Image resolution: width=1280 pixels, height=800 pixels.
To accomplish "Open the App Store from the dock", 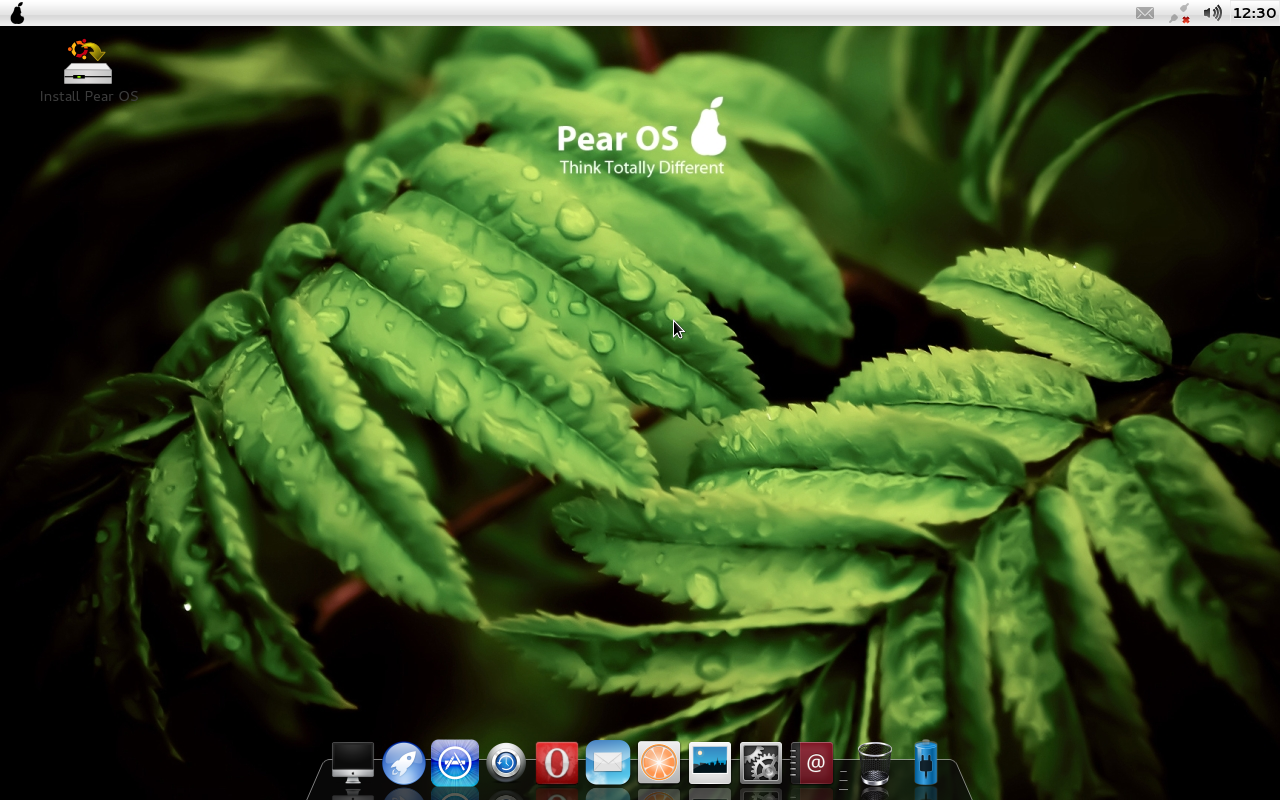I will (x=455, y=763).
